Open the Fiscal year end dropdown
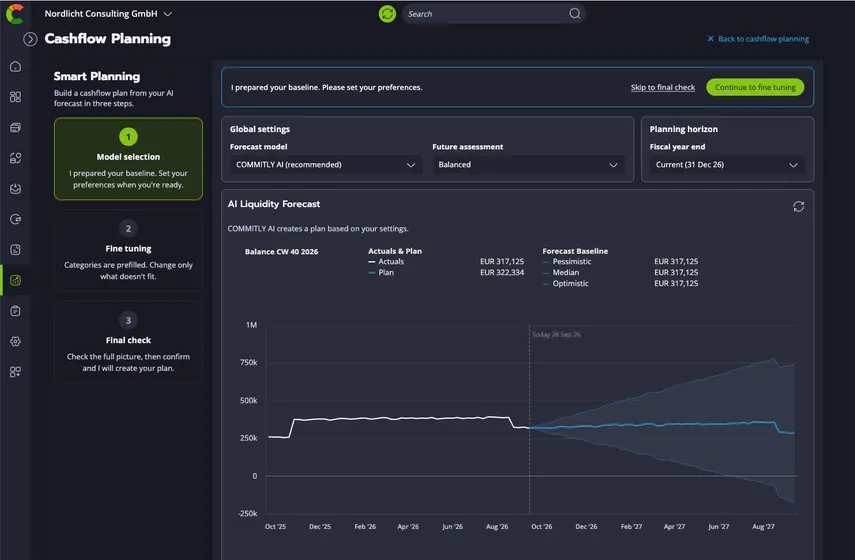This screenshot has height=560, width=855. coord(727,165)
